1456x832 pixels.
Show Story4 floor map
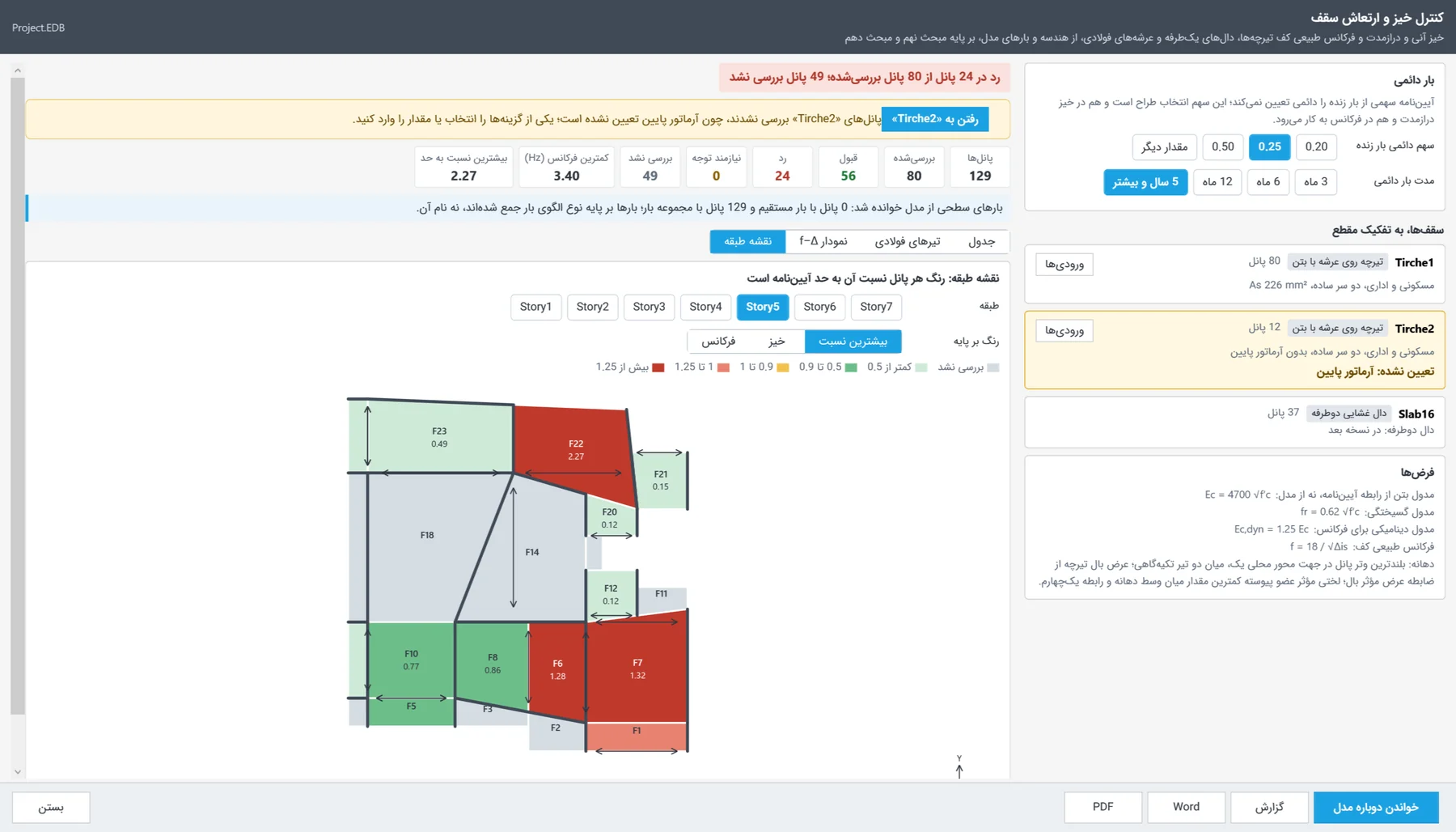tap(705, 307)
